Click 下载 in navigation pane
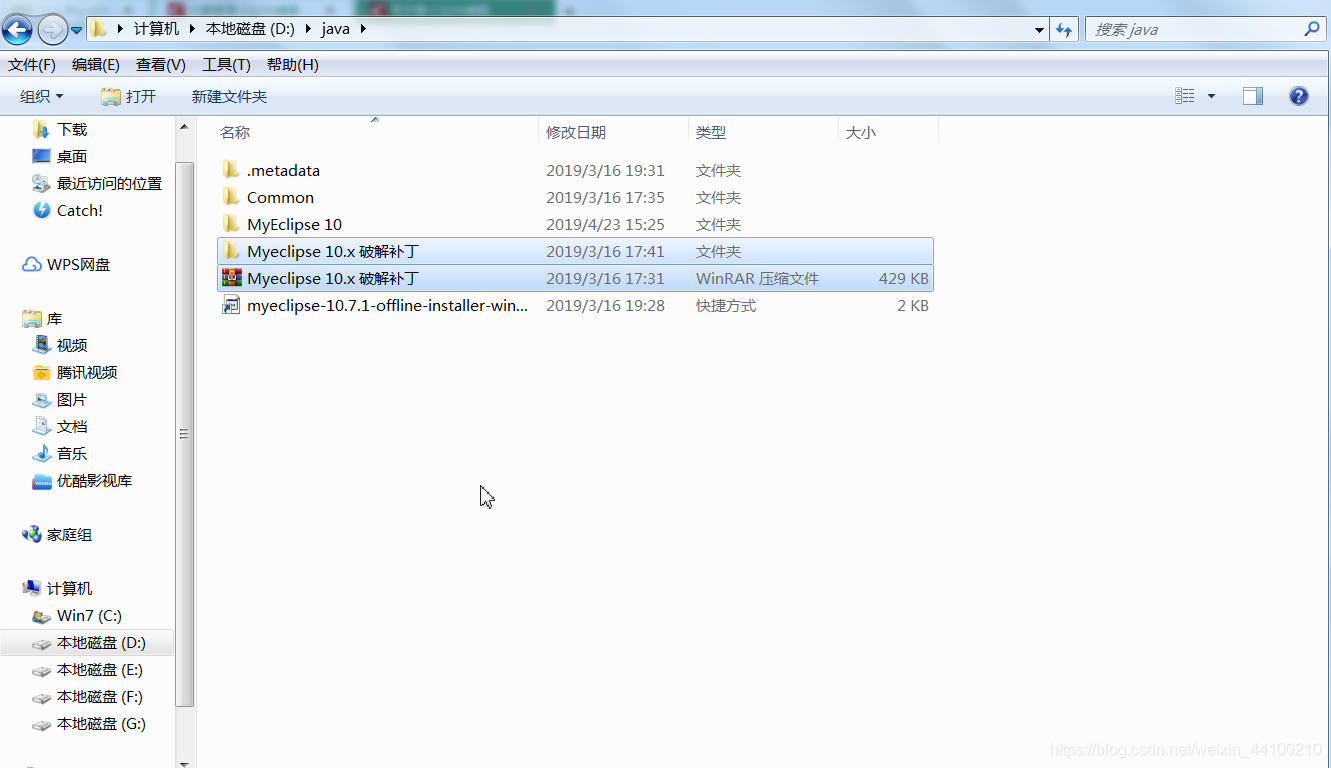1331x768 pixels. pos(72,129)
